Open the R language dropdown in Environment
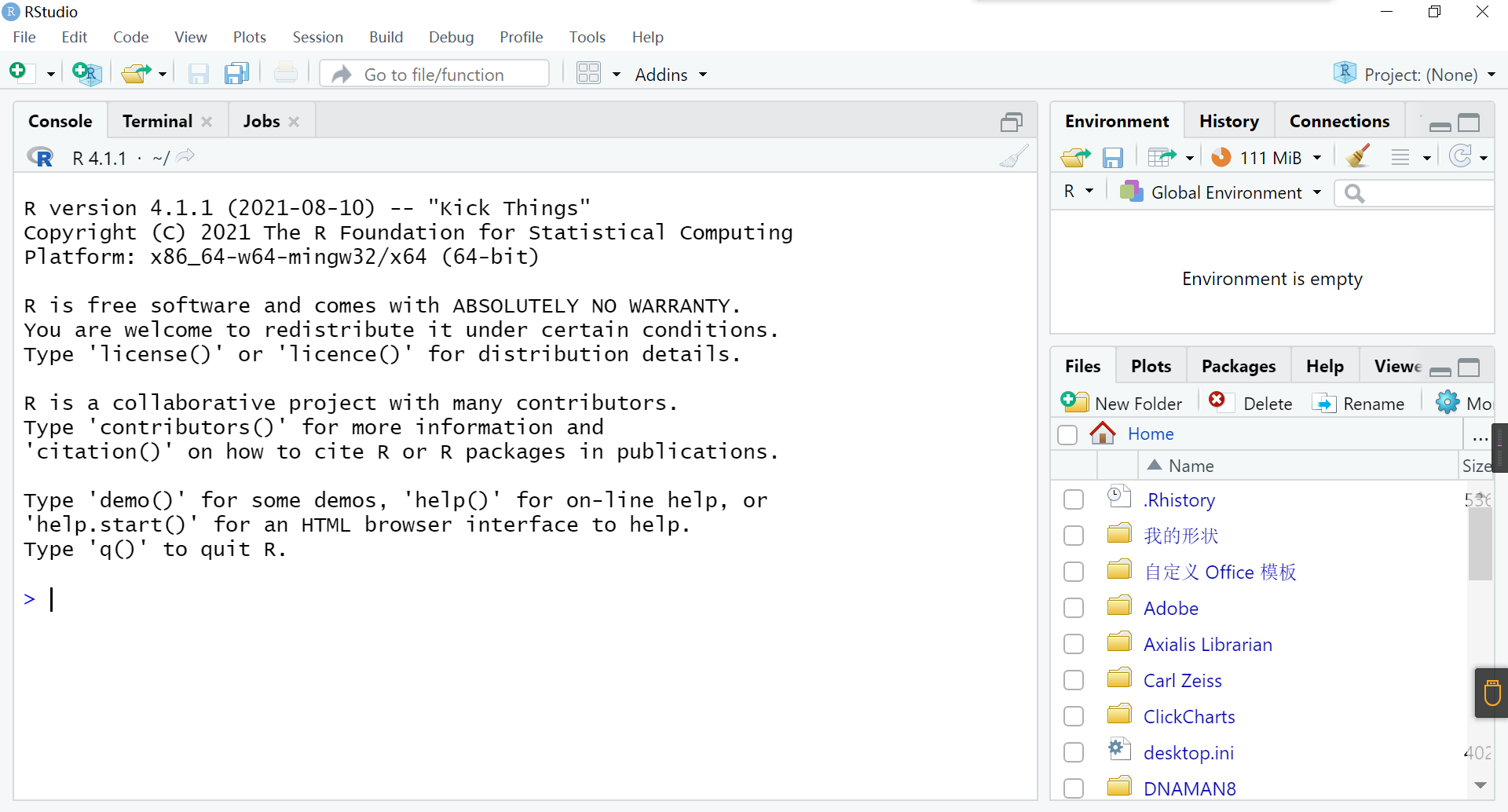 [x=1078, y=192]
